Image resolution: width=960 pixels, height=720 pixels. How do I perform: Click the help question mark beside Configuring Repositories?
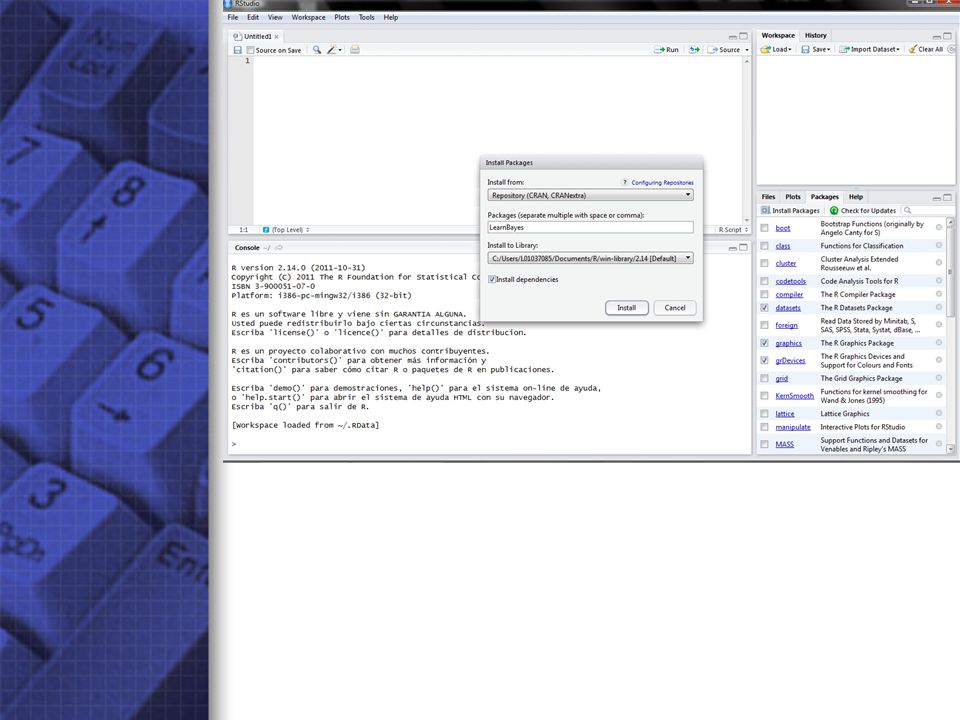624,182
